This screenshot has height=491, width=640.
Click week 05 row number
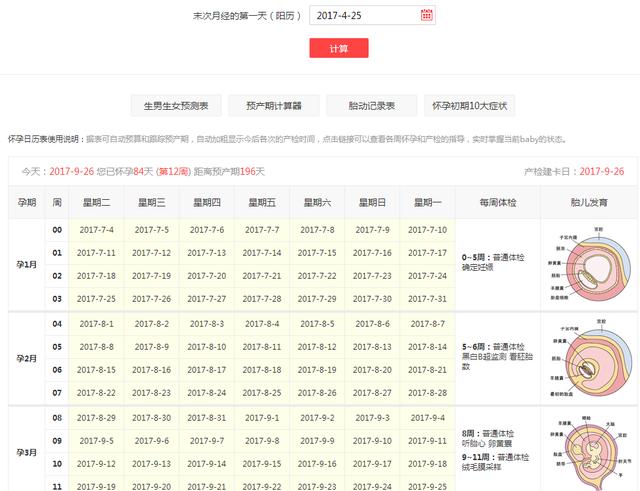point(57,347)
